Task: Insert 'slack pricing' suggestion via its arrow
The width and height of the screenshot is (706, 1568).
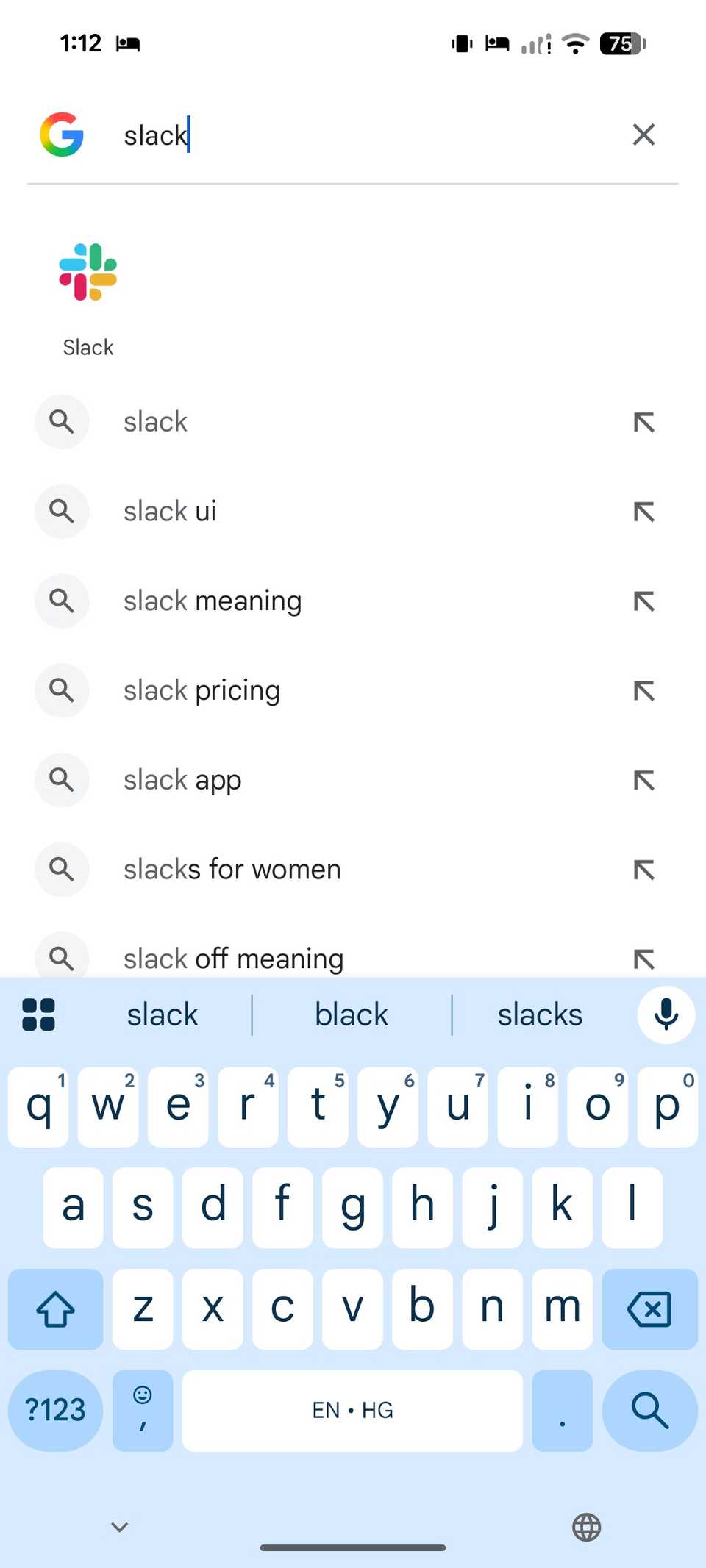Action: pyautogui.click(x=643, y=691)
